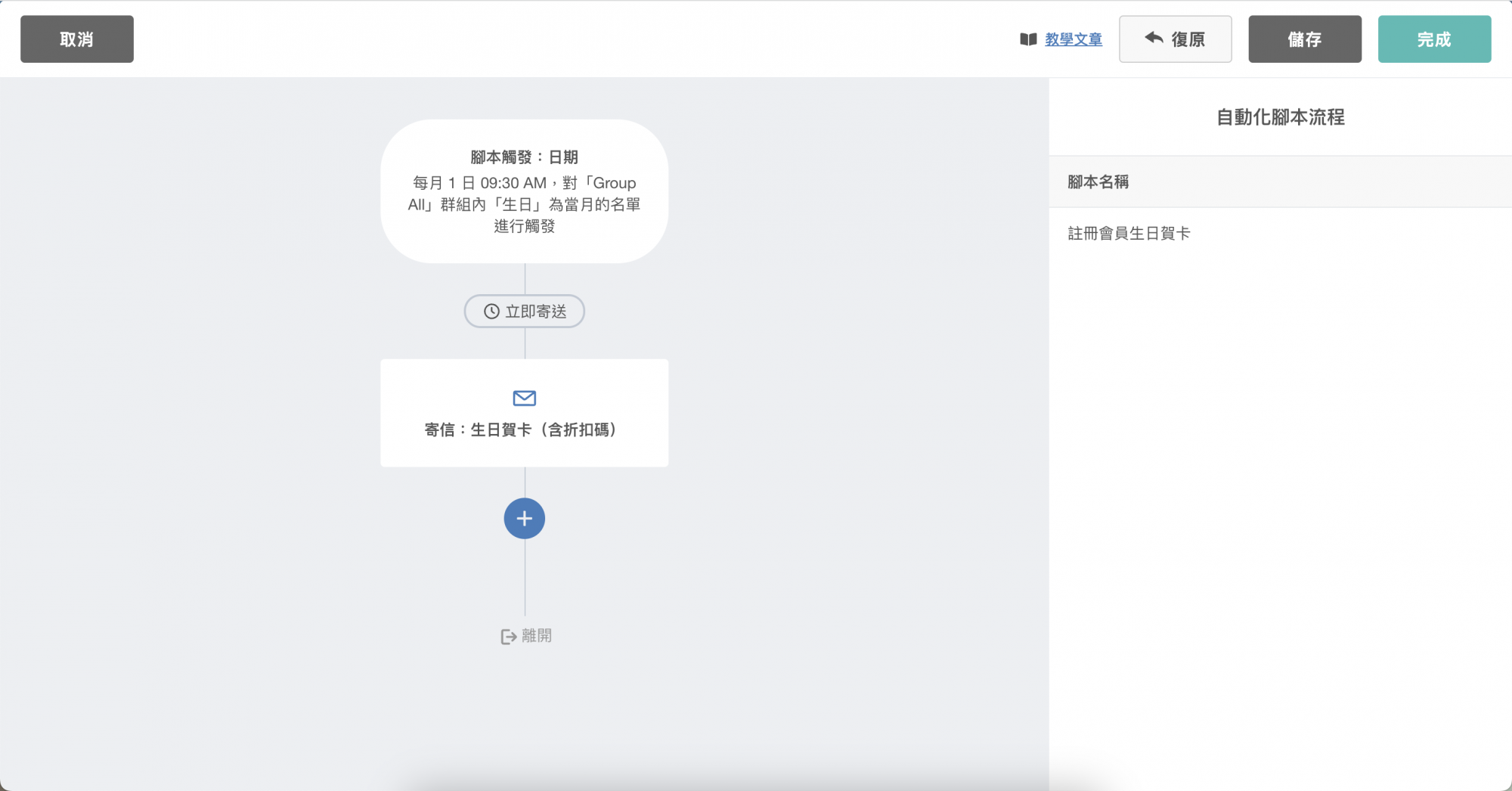Click the envelope icon in mail node
Screen dimensions: 1512x791
(x=525, y=398)
